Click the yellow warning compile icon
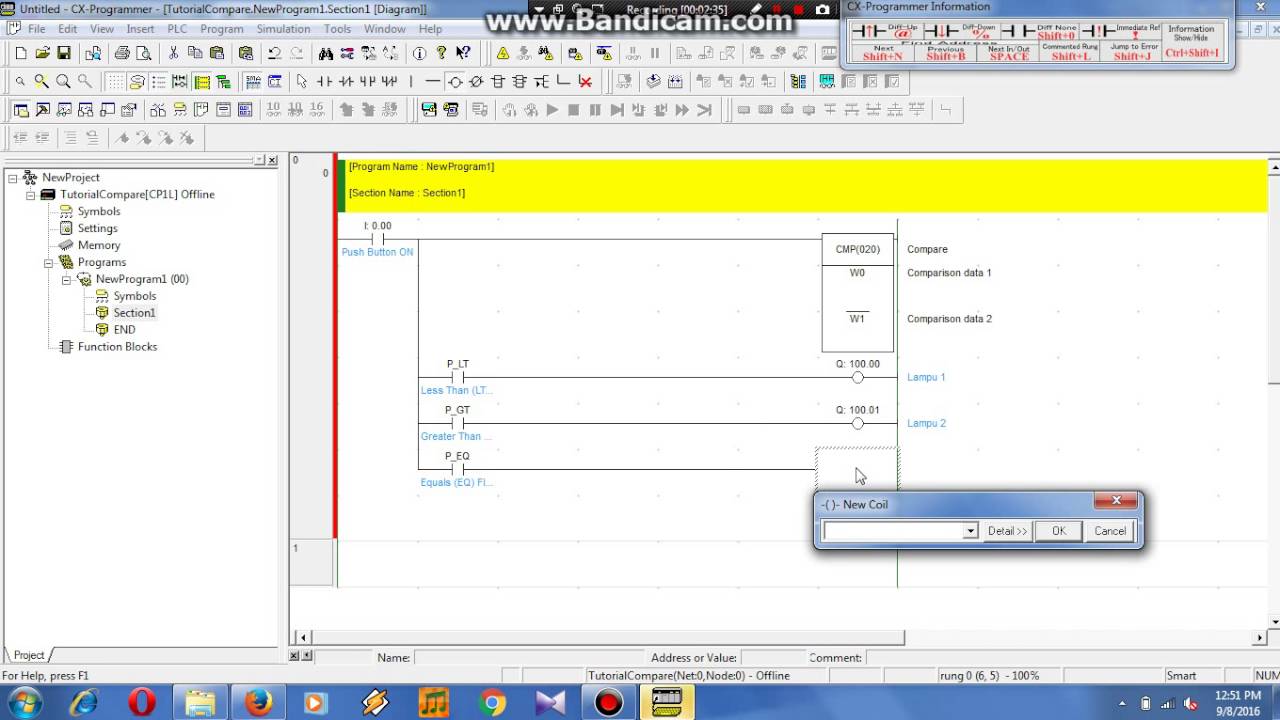The image size is (1280, 720). point(503,53)
